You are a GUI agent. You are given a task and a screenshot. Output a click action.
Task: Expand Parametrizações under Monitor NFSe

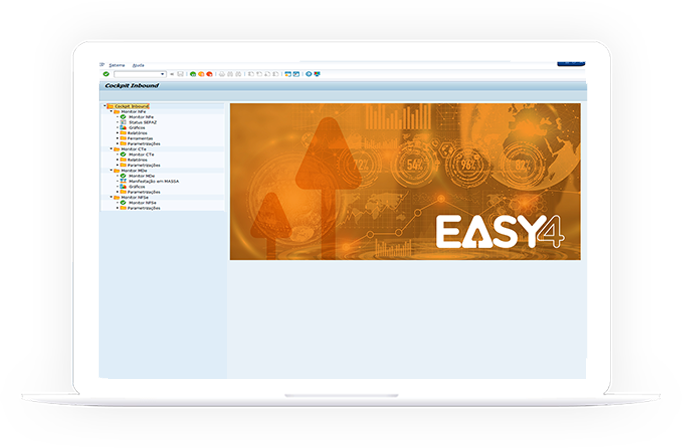coord(117,208)
